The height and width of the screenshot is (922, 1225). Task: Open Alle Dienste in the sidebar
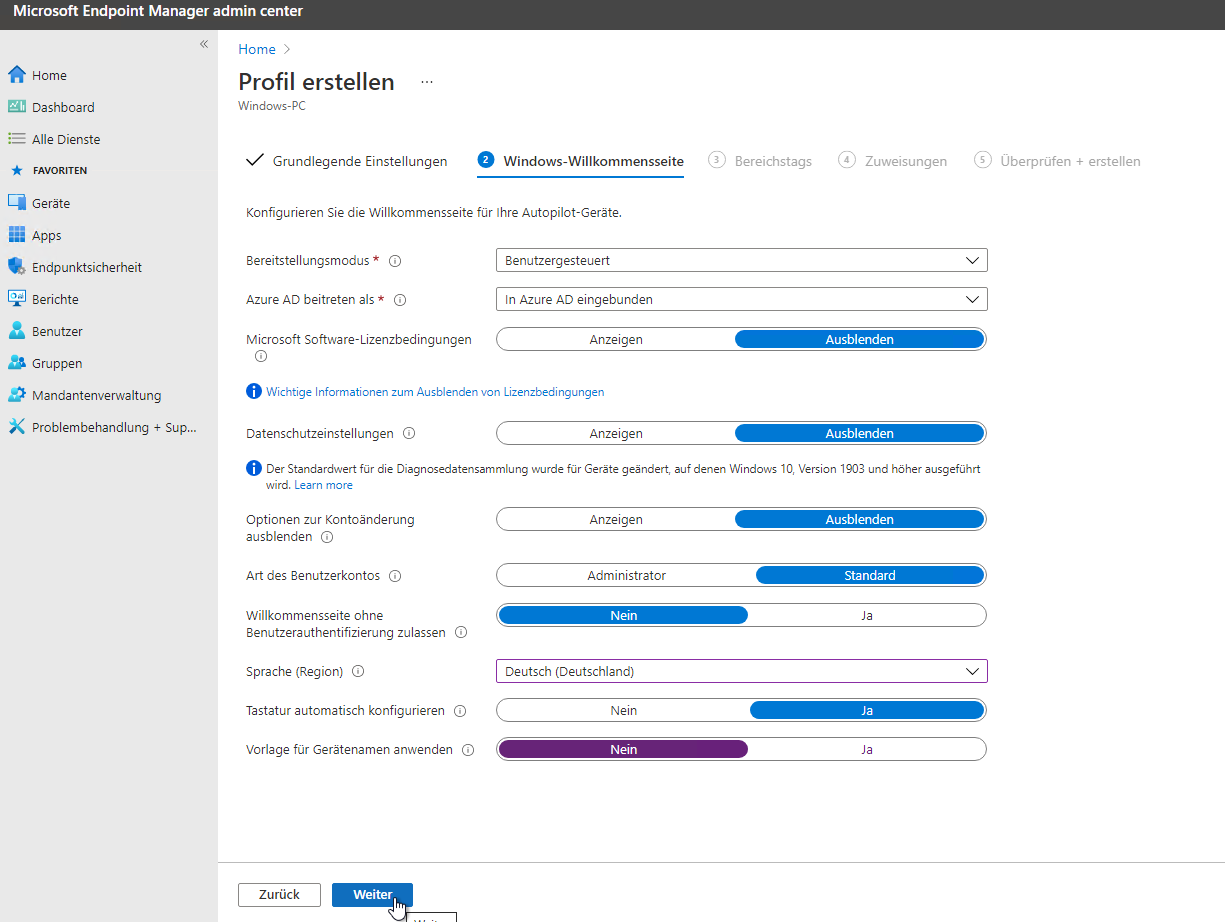tap(66, 139)
